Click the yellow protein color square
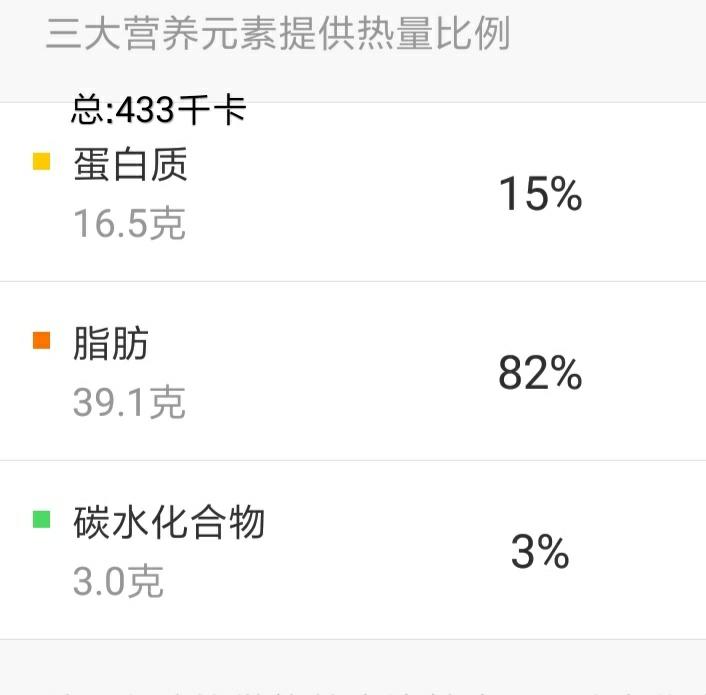706x695 pixels. click(41, 161)
